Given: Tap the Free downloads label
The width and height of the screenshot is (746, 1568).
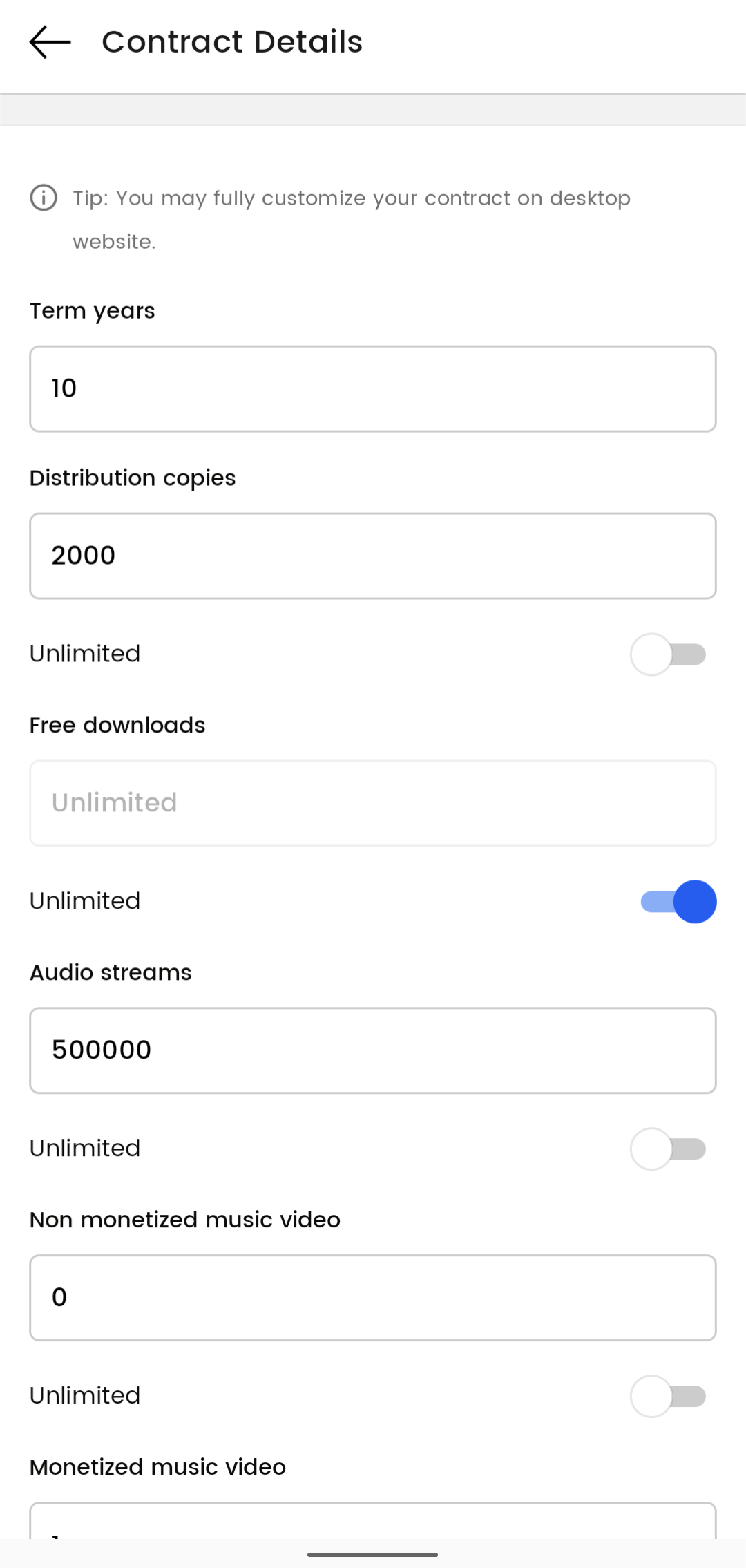Looking at the screenshot, I should pyautogui.click(x=117, y=726).
